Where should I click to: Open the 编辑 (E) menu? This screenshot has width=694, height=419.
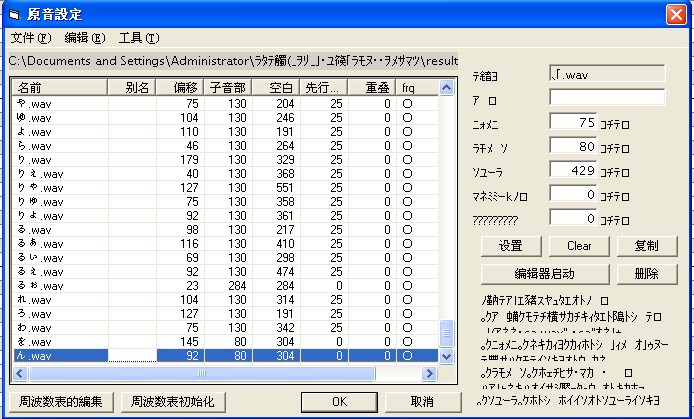(85, 38)
